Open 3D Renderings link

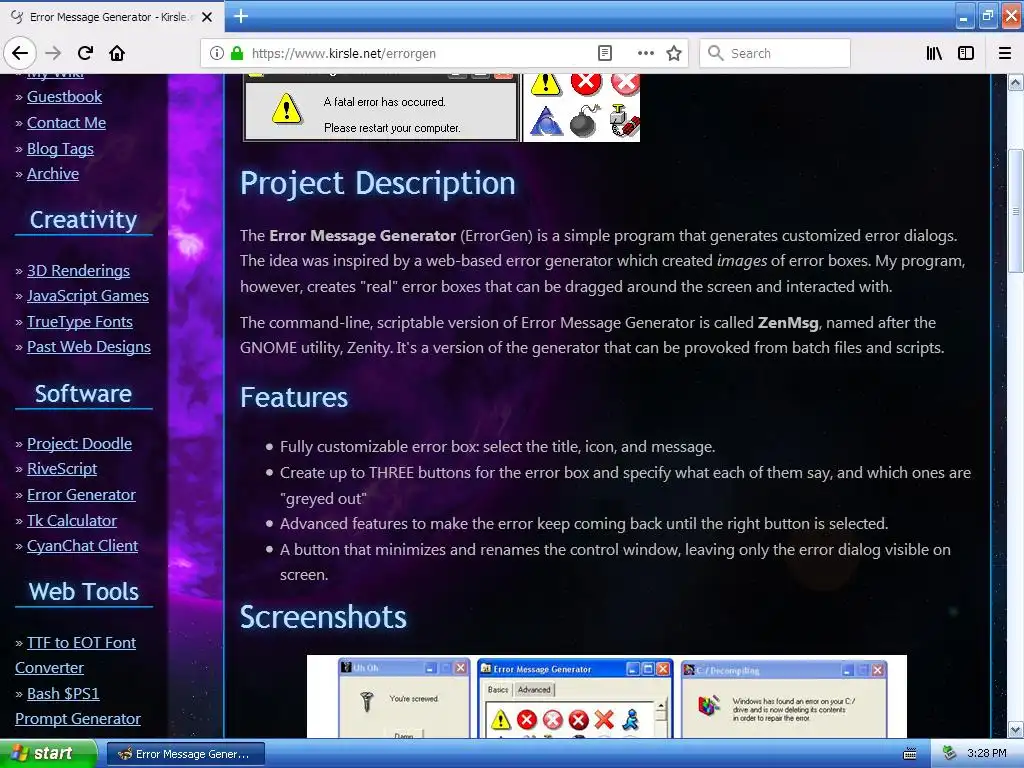pos(78,270)
